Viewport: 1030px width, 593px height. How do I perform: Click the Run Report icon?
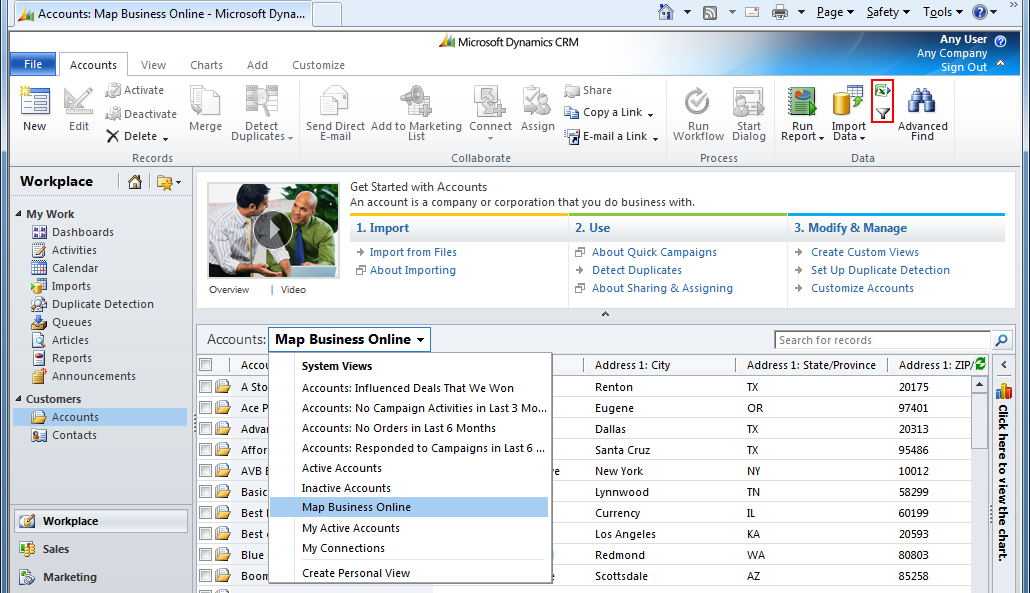point(802,102)
